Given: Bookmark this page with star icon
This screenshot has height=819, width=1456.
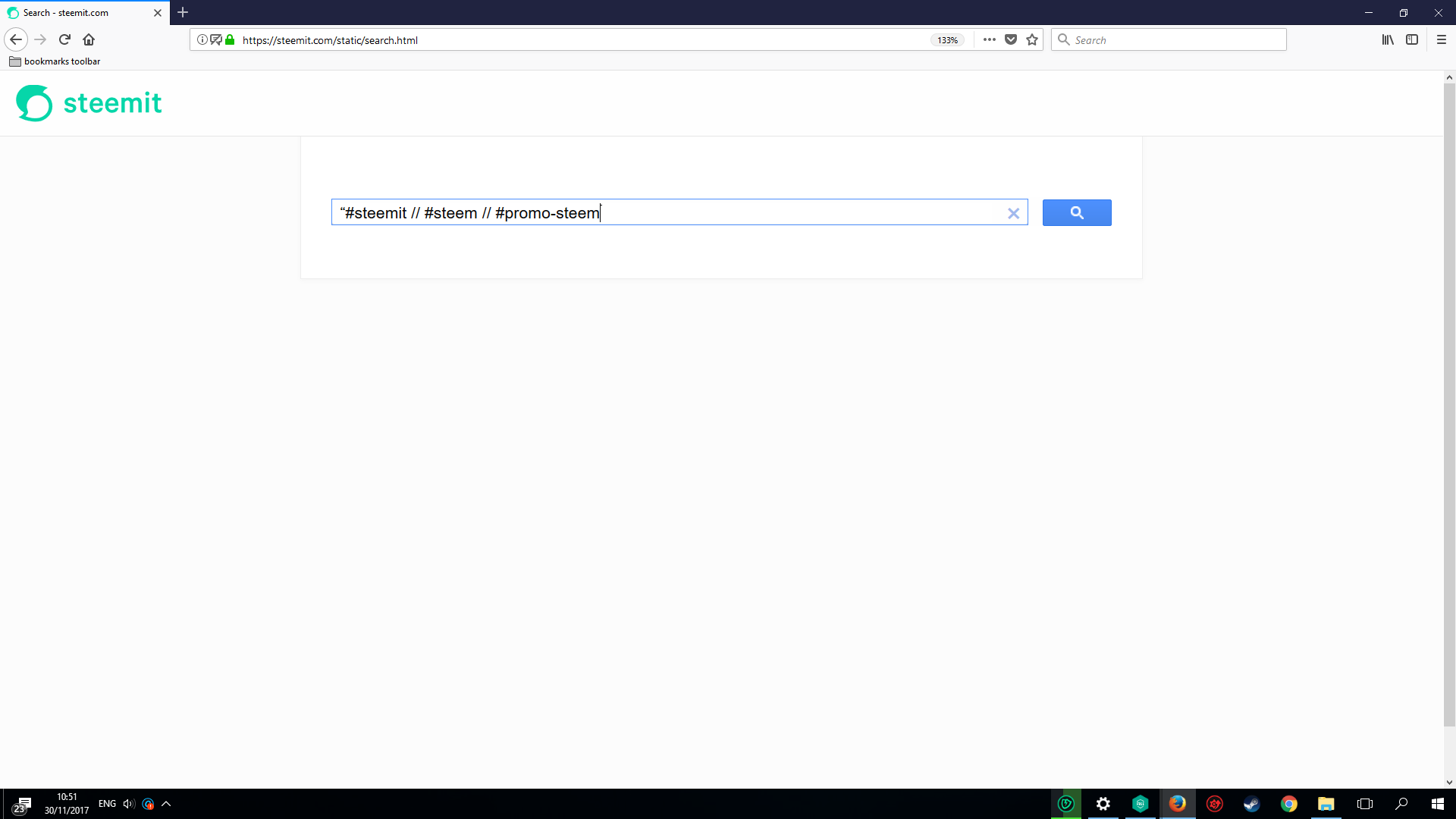Looking at the screenshot, I should pos(1032,39).
